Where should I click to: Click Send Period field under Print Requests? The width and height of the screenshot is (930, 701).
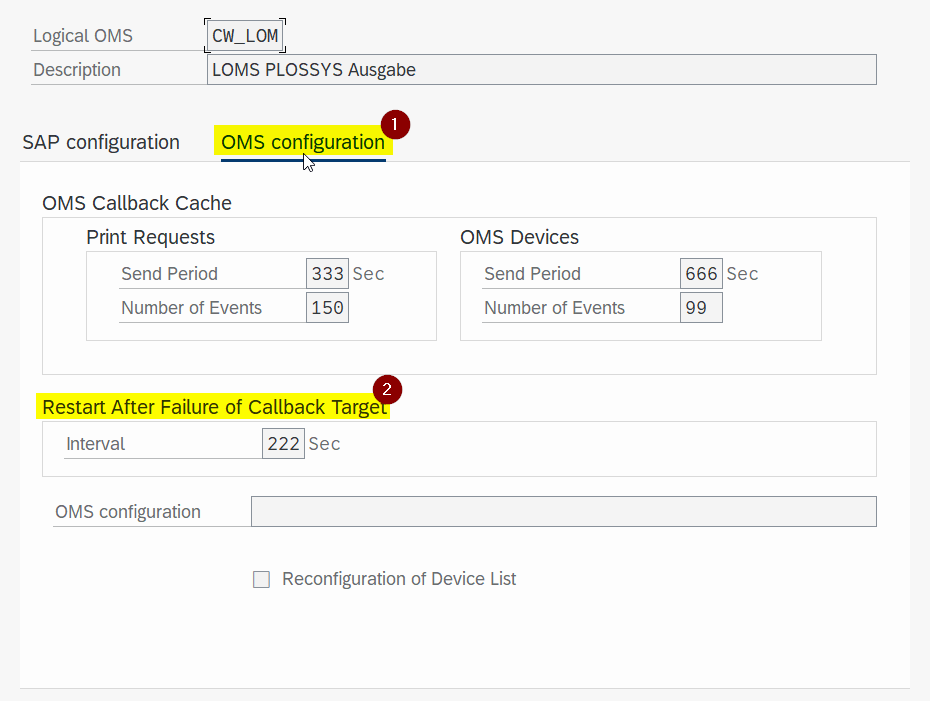tap(328, 273)
